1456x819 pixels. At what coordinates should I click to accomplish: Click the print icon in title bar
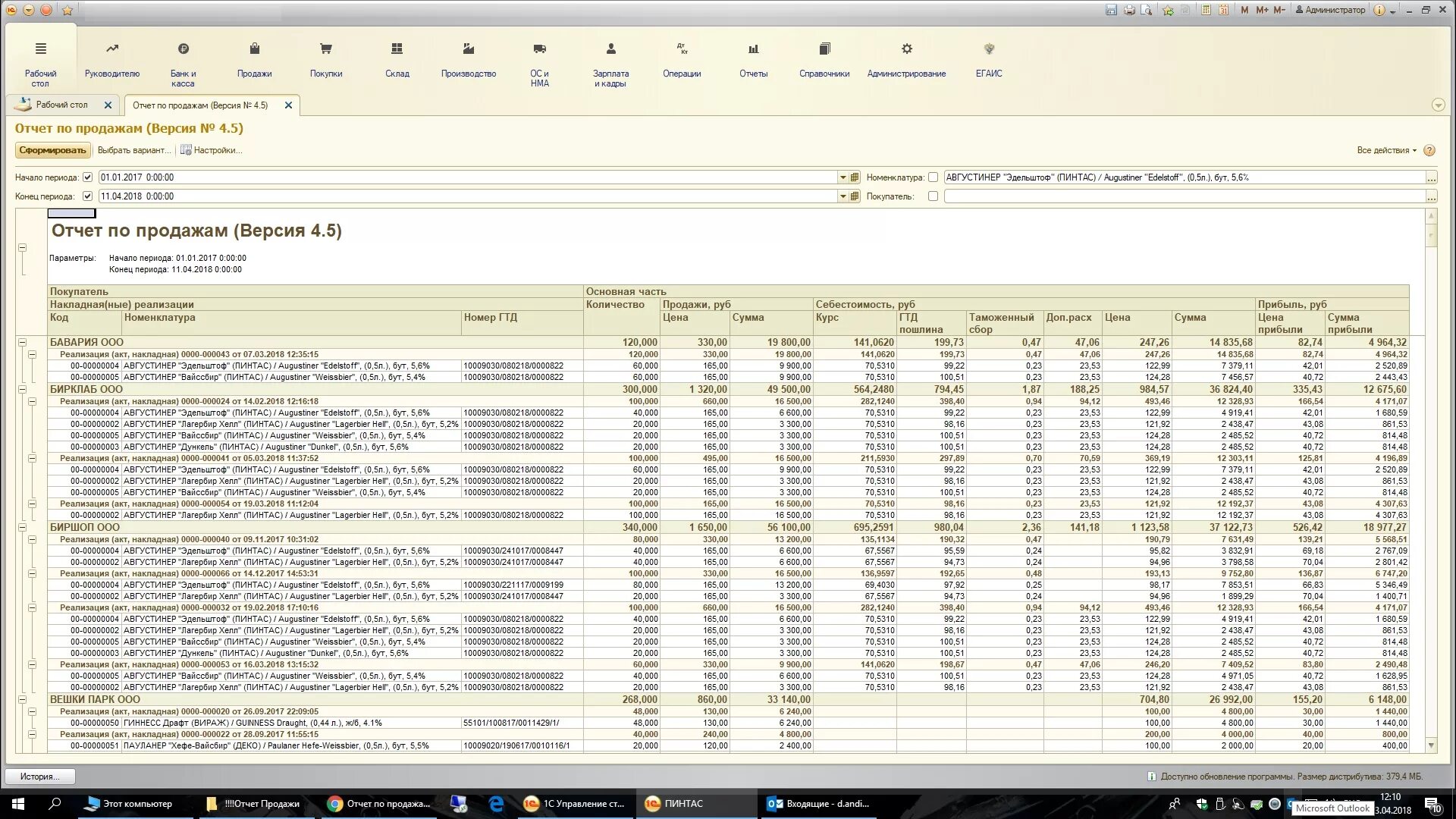click(1129, 10)
